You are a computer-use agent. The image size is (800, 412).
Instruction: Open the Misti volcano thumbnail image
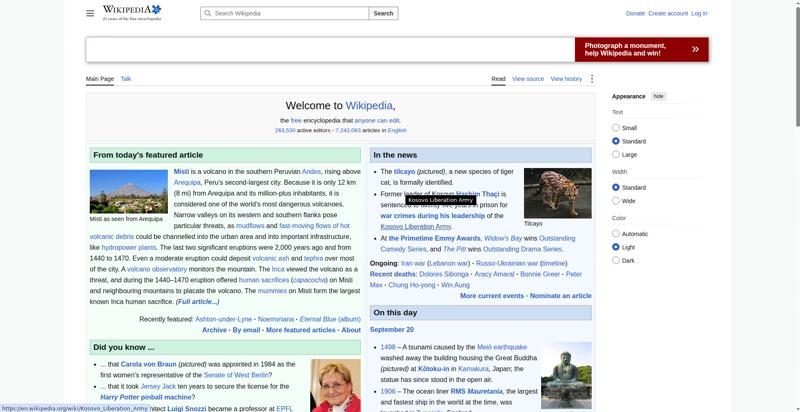pos(129,192)
